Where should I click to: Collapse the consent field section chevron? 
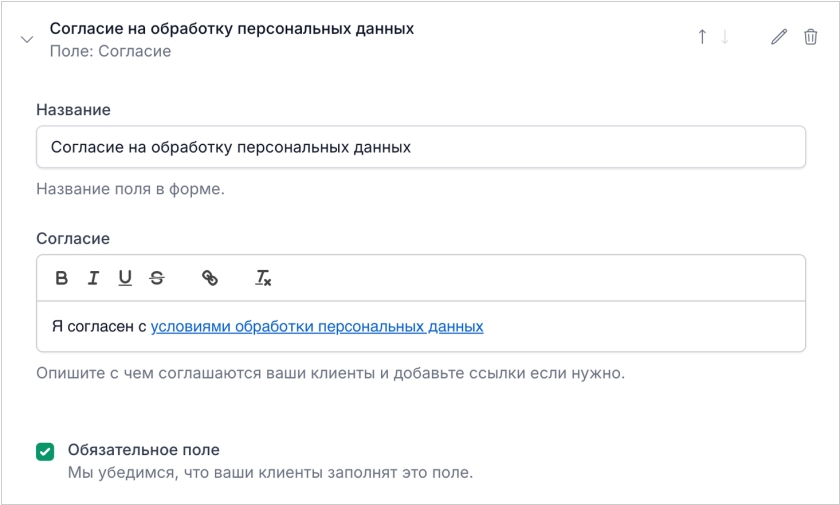coord(27,40)
